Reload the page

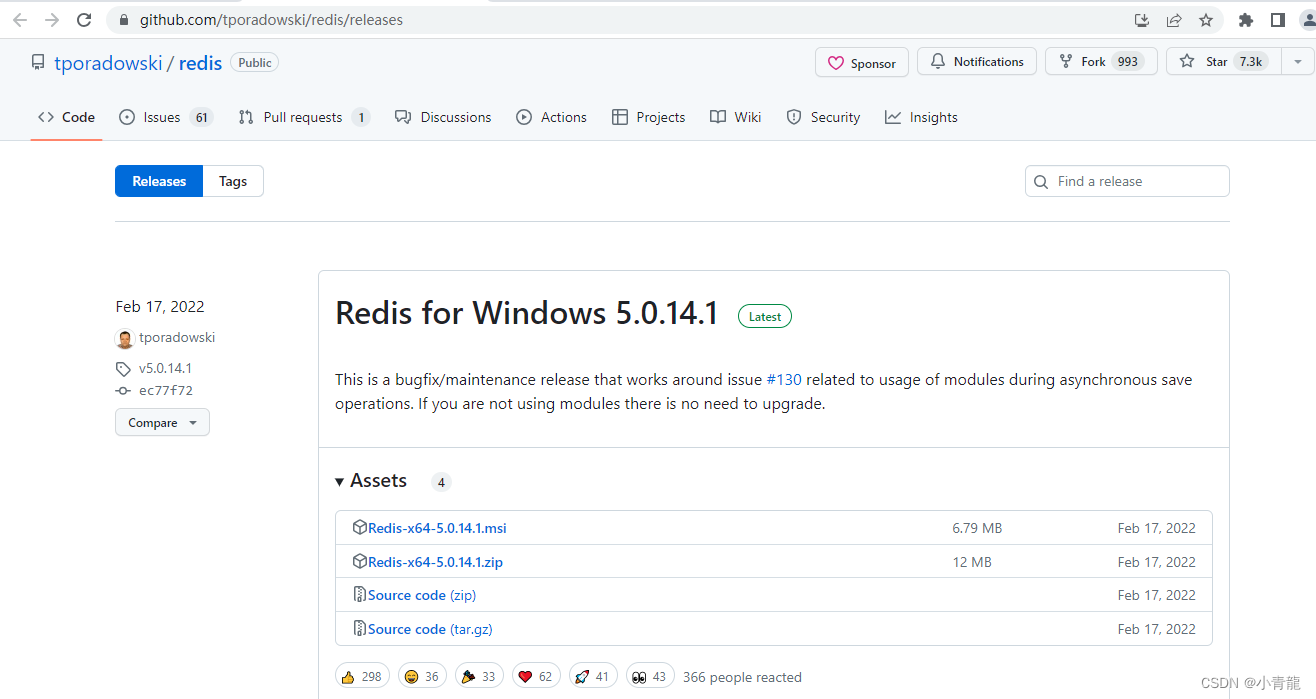pos(85,20)
